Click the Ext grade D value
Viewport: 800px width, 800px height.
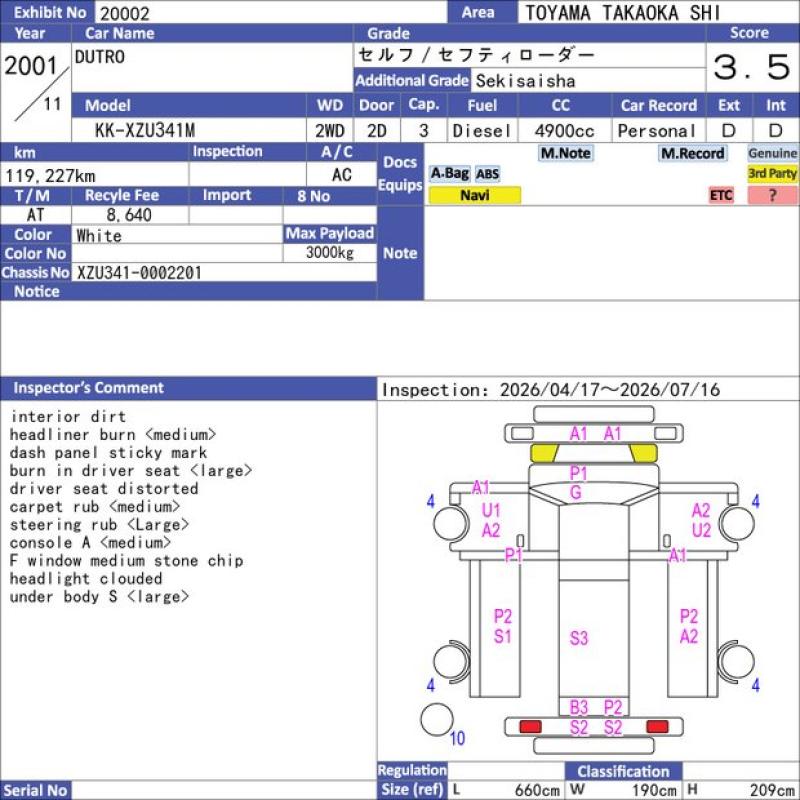click(729, 131)
